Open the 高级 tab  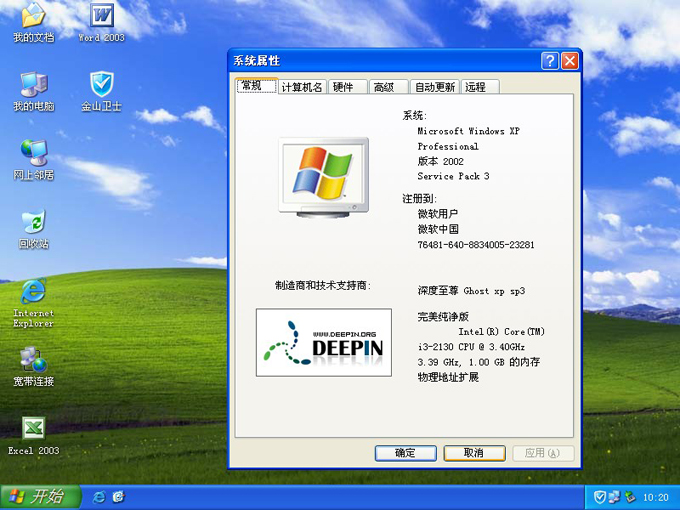[389, 87]
